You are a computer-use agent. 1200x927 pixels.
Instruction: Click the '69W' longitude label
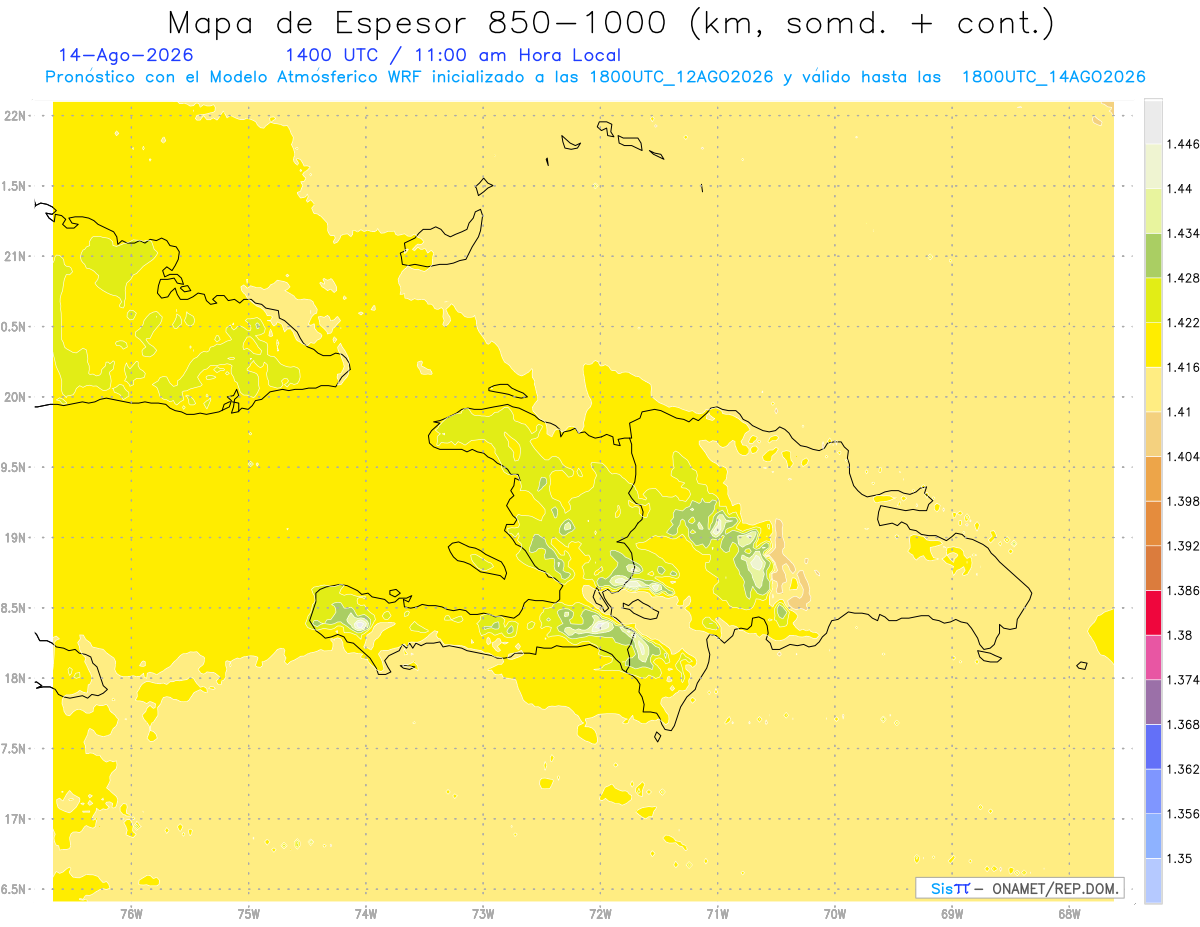pos(952,914)
